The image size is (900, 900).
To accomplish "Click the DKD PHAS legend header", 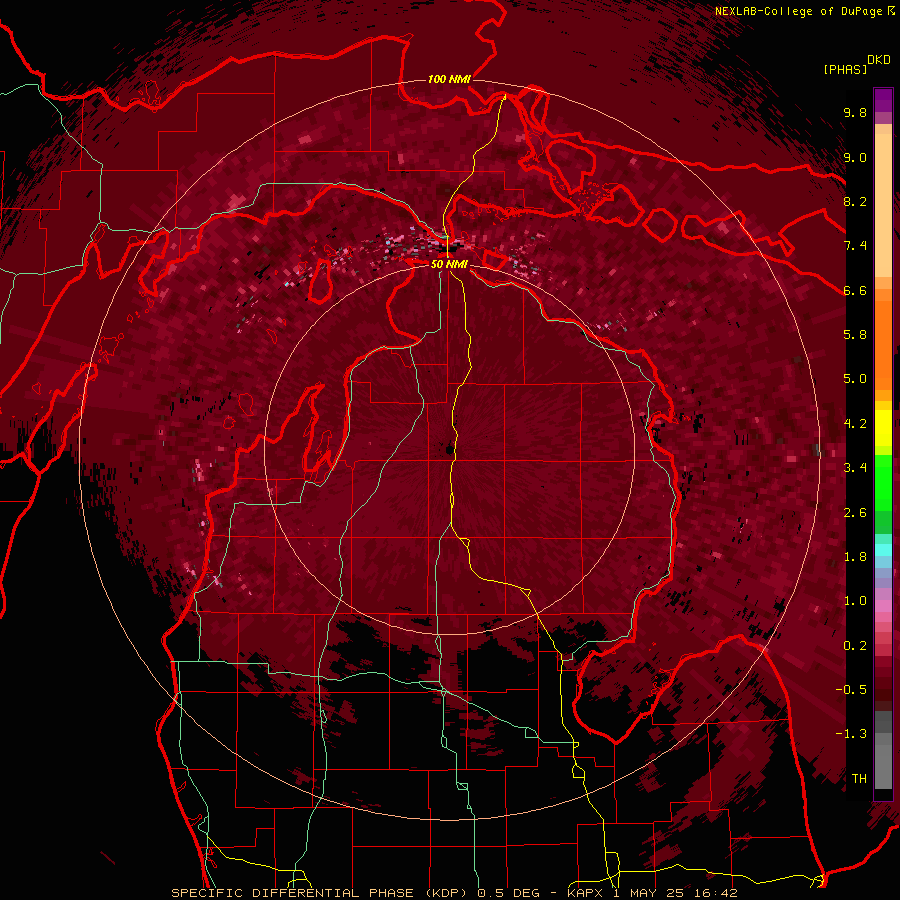I will [856, 64].
